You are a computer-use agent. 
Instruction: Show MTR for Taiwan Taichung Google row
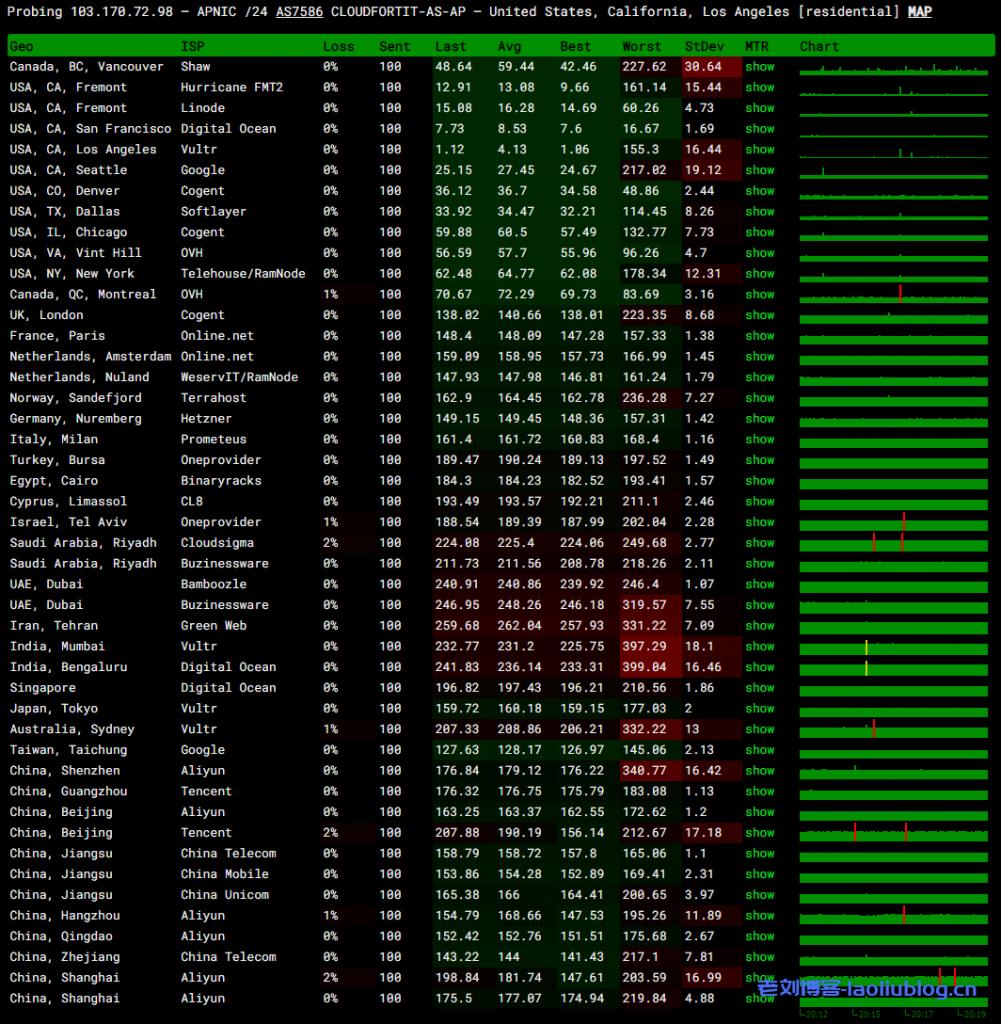[x=759, y=750]
